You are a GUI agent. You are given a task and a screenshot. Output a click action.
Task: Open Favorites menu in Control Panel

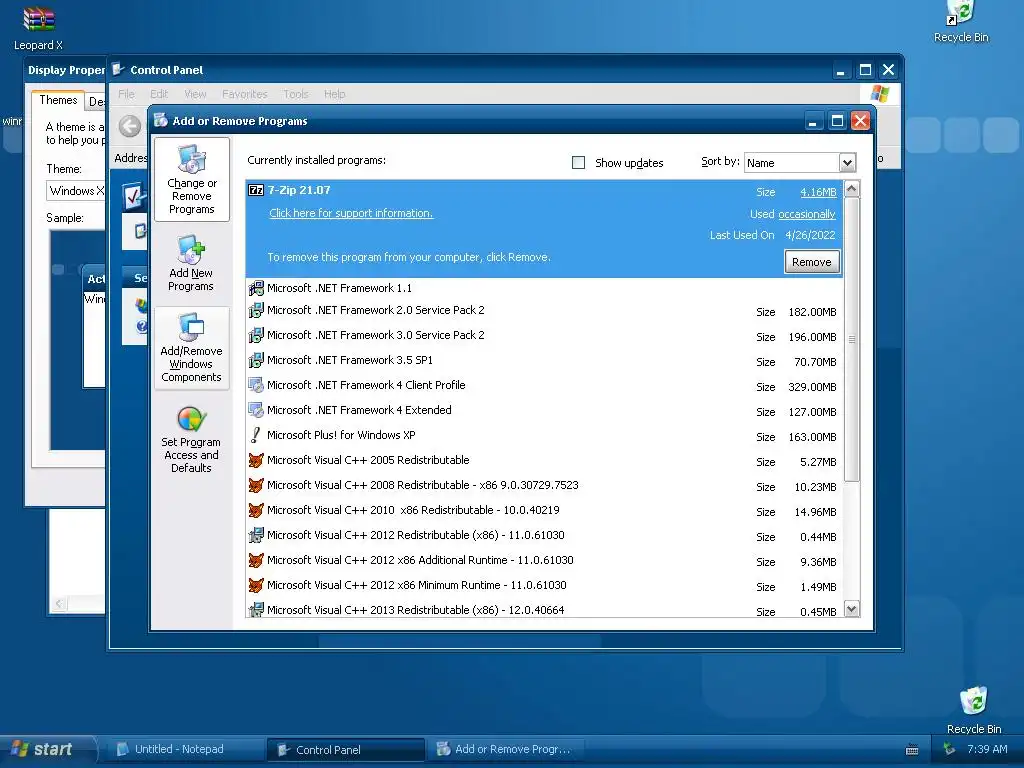click(x=245, y=94)
